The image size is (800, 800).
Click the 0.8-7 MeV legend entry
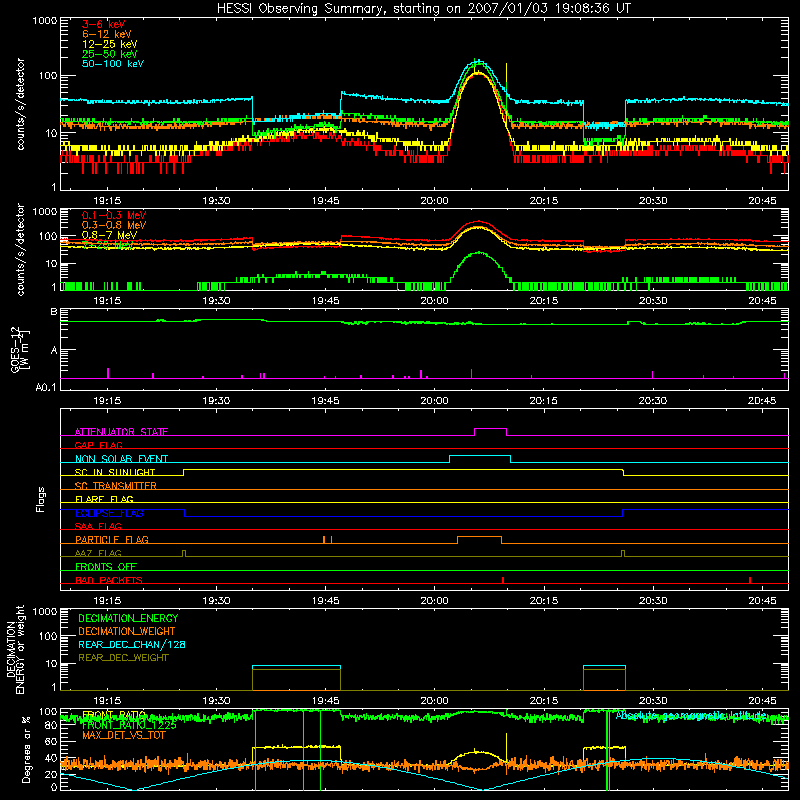[109, 235]
